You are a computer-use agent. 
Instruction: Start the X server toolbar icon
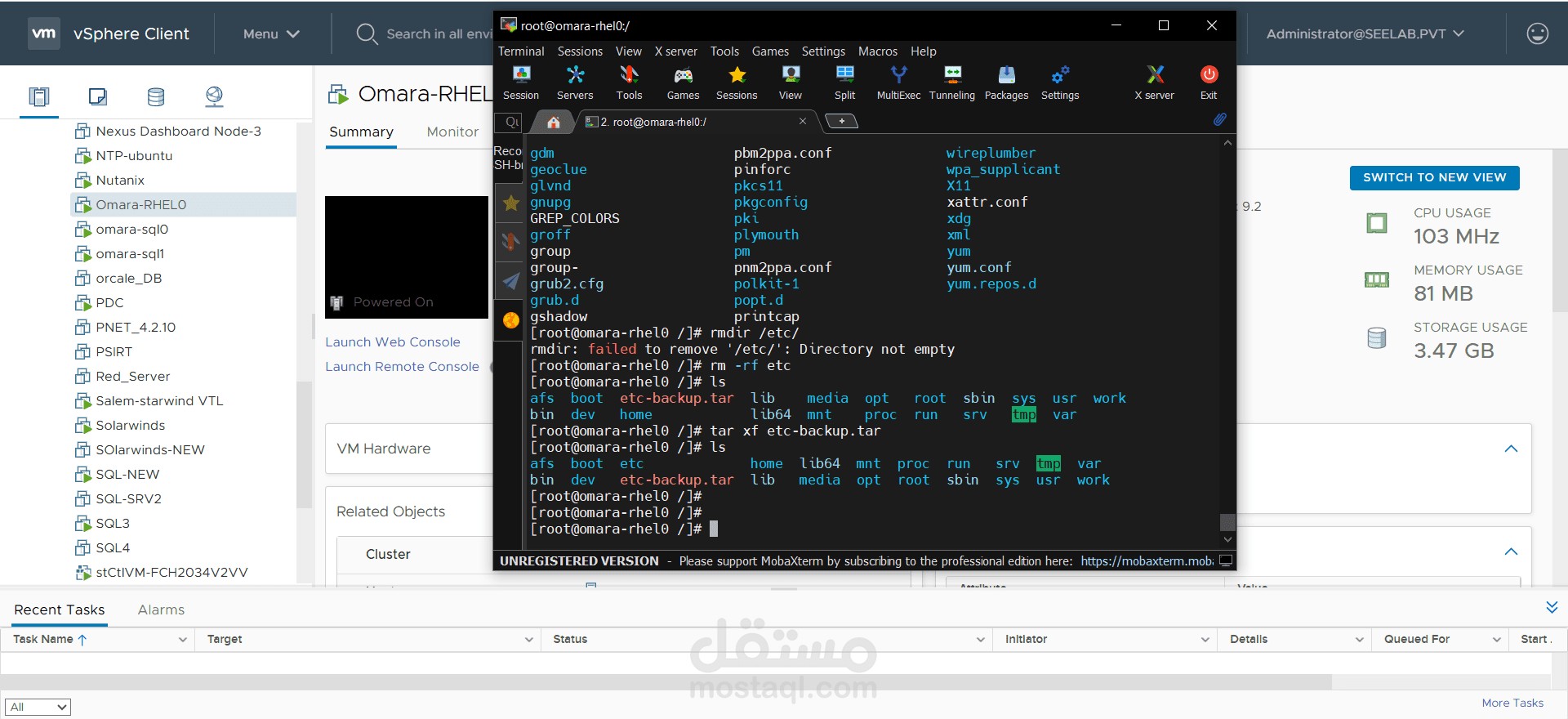pyautogui.click(x=1155, y=83)
